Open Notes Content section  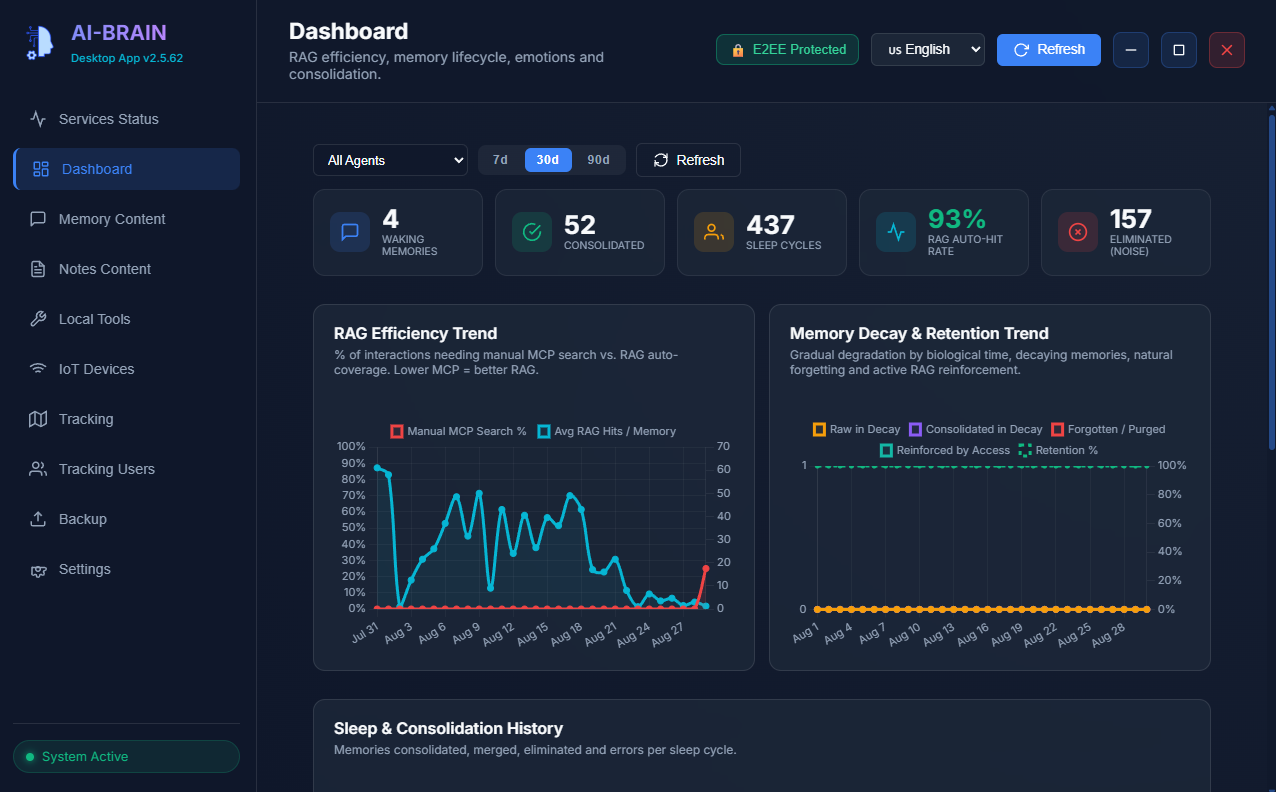coord(126,269)
